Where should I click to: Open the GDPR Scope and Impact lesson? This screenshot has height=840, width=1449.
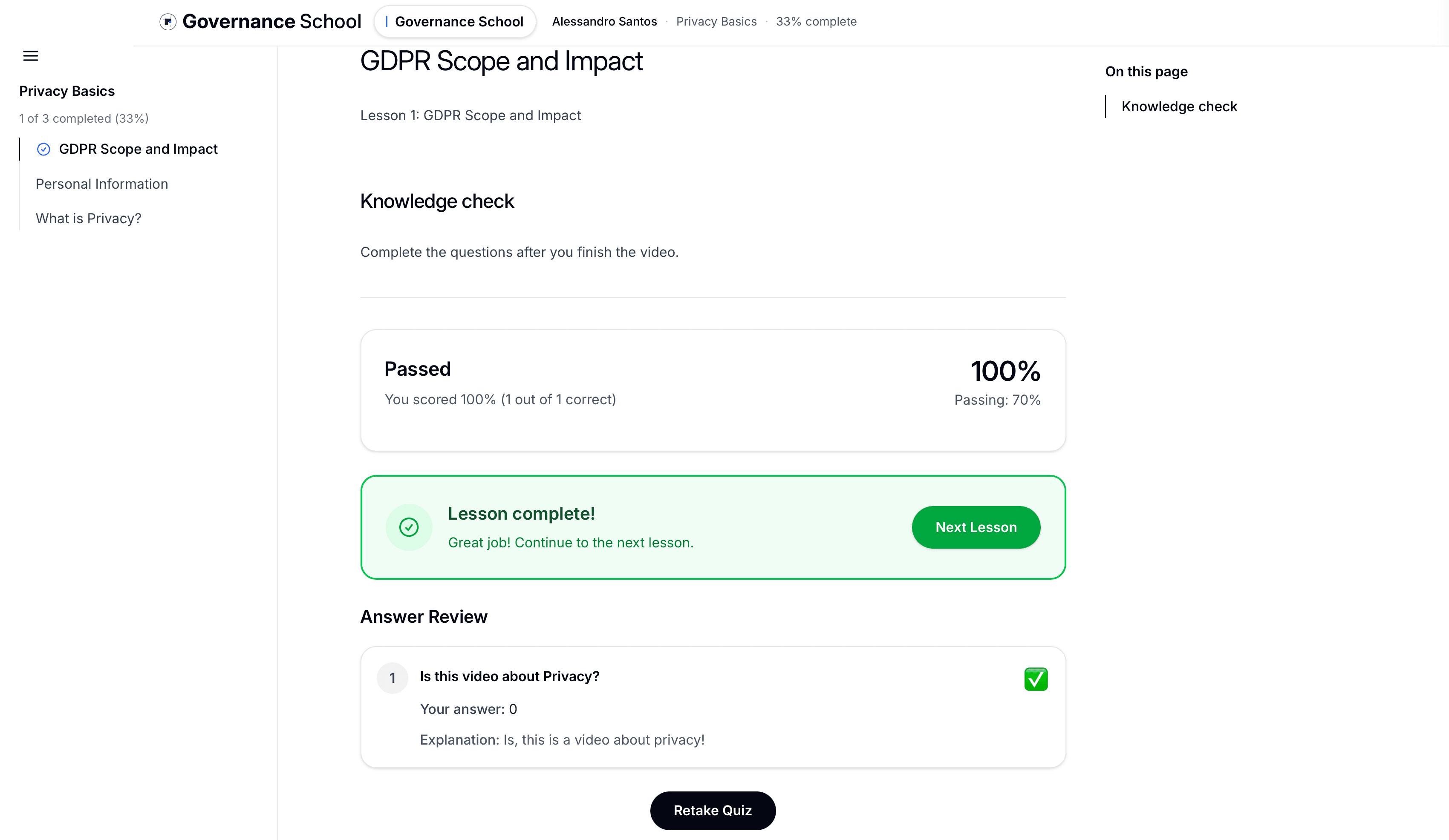(x=138, y=150)
